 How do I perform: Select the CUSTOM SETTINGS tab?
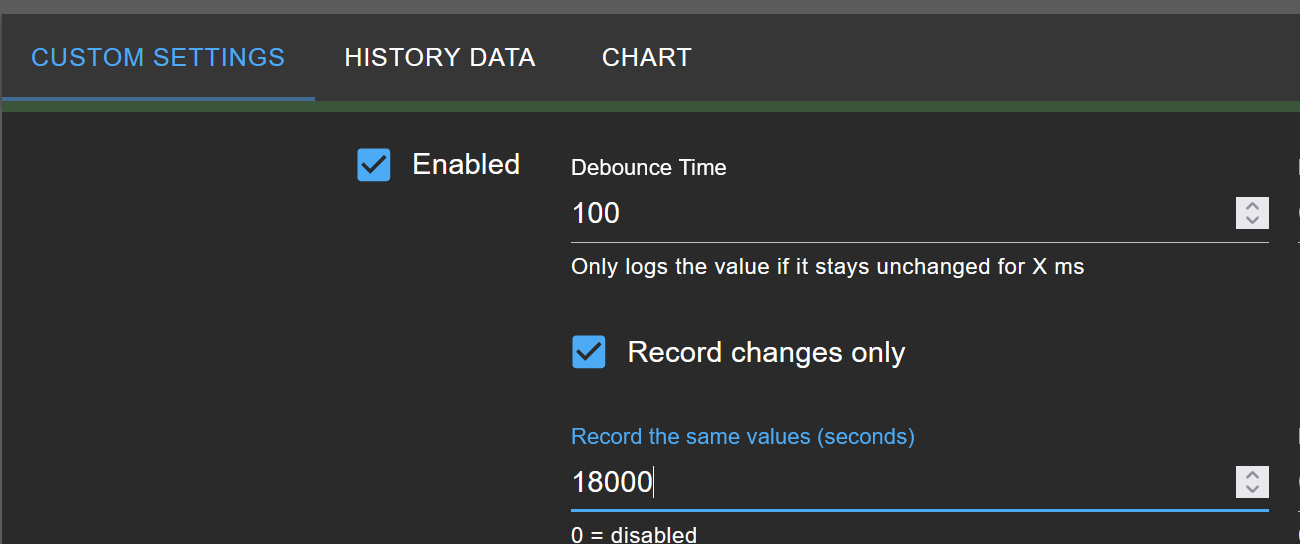point(158,58)
